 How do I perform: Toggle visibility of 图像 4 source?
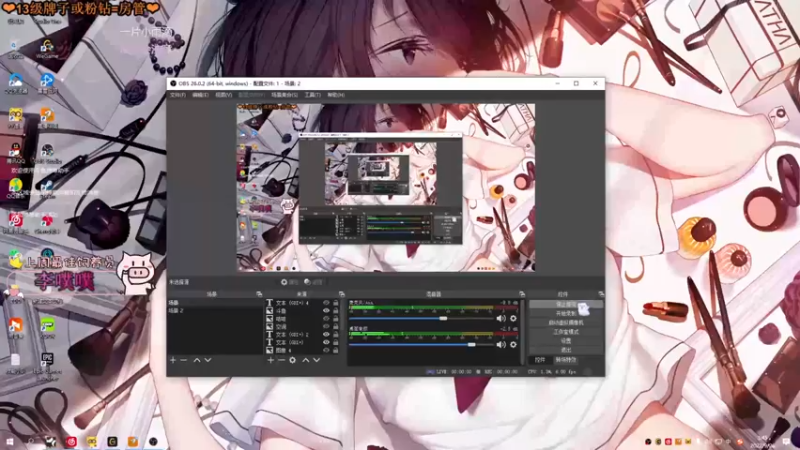click(326, 351)
